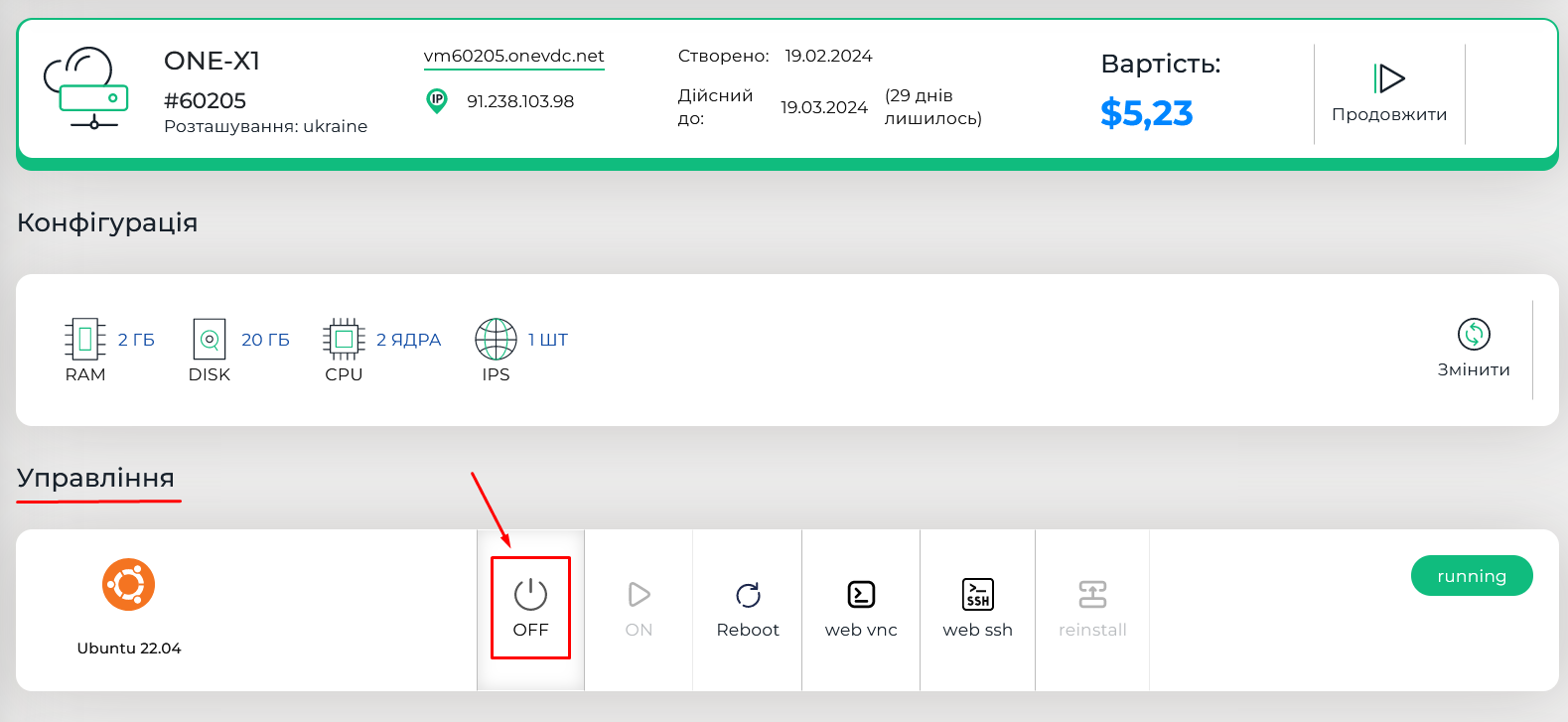Click the 29 днів лишилось text
Image resolution: width=1568 pixels, height=722 pixels.
coord(933,107)
